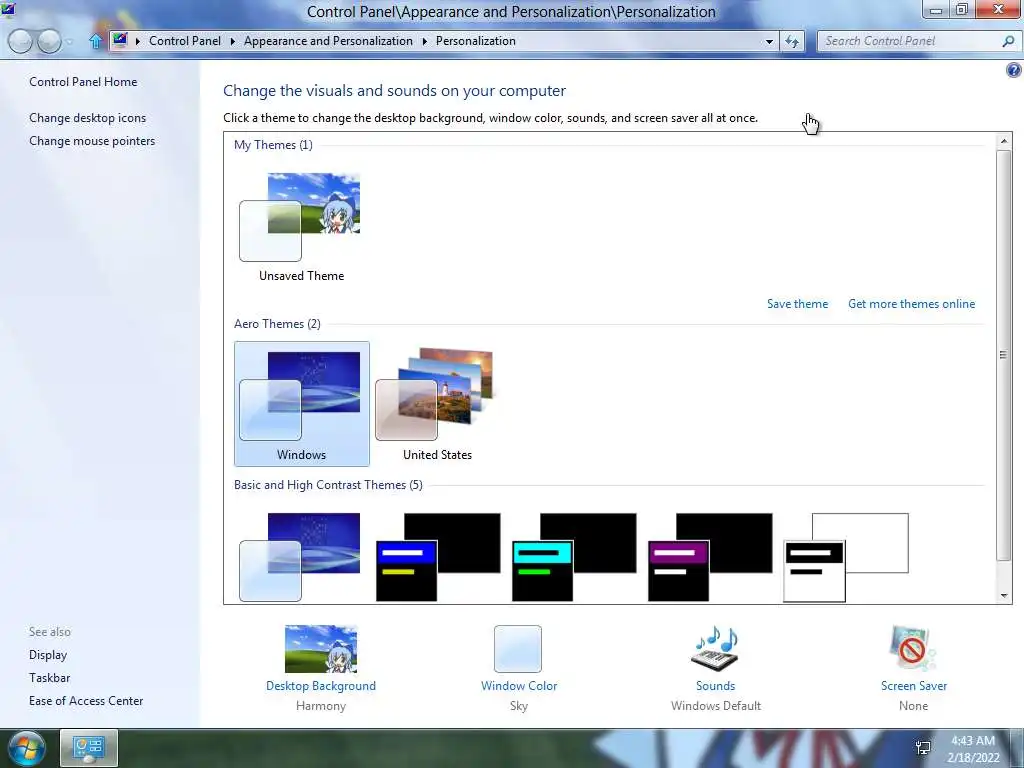The height and width of the screenshot is (768, 1024).
Task: Select high contrast theme with purple title bar
Action: point(709,557)
